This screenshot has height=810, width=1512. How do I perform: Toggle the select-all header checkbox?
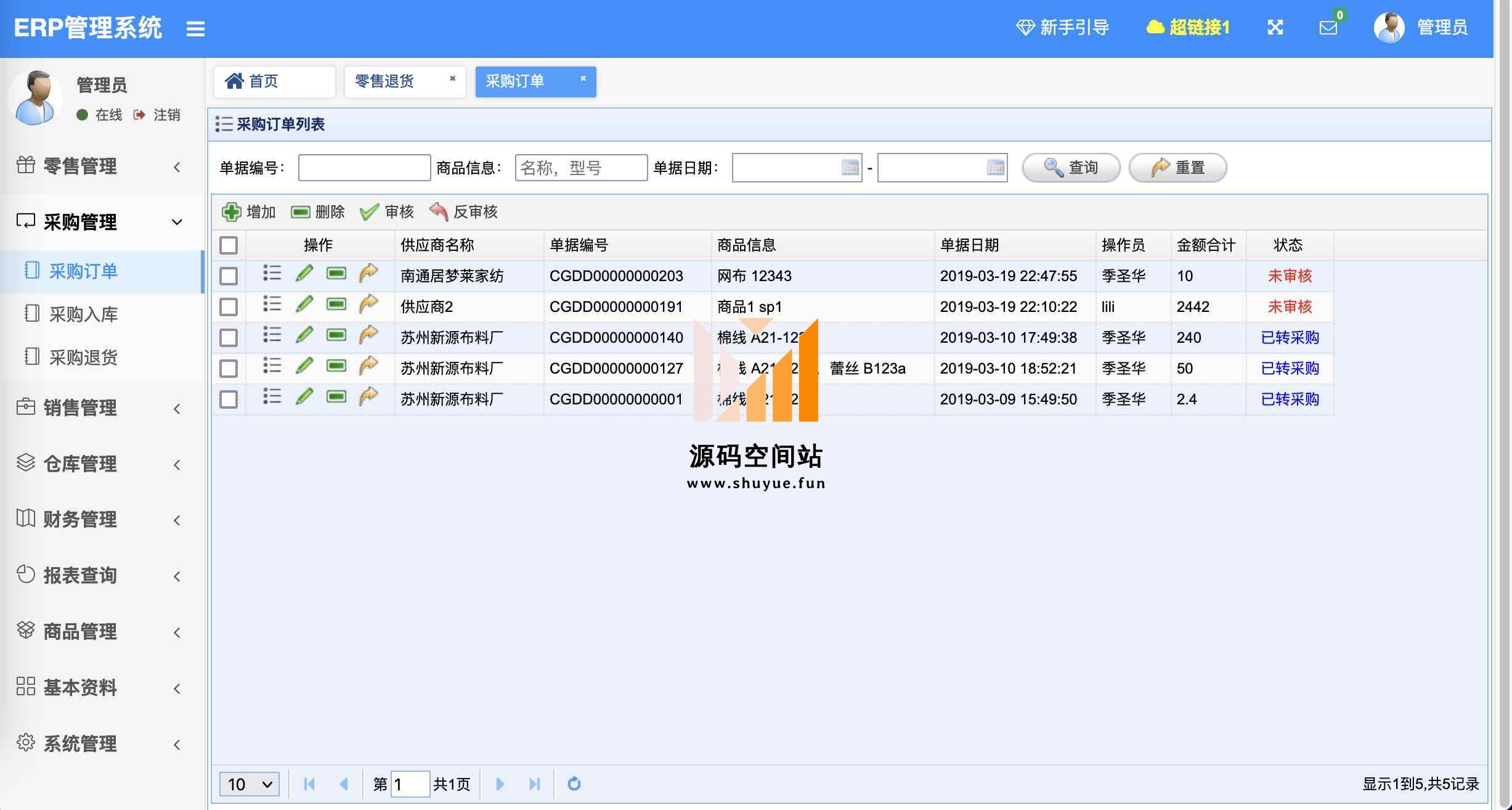(229, 245)
